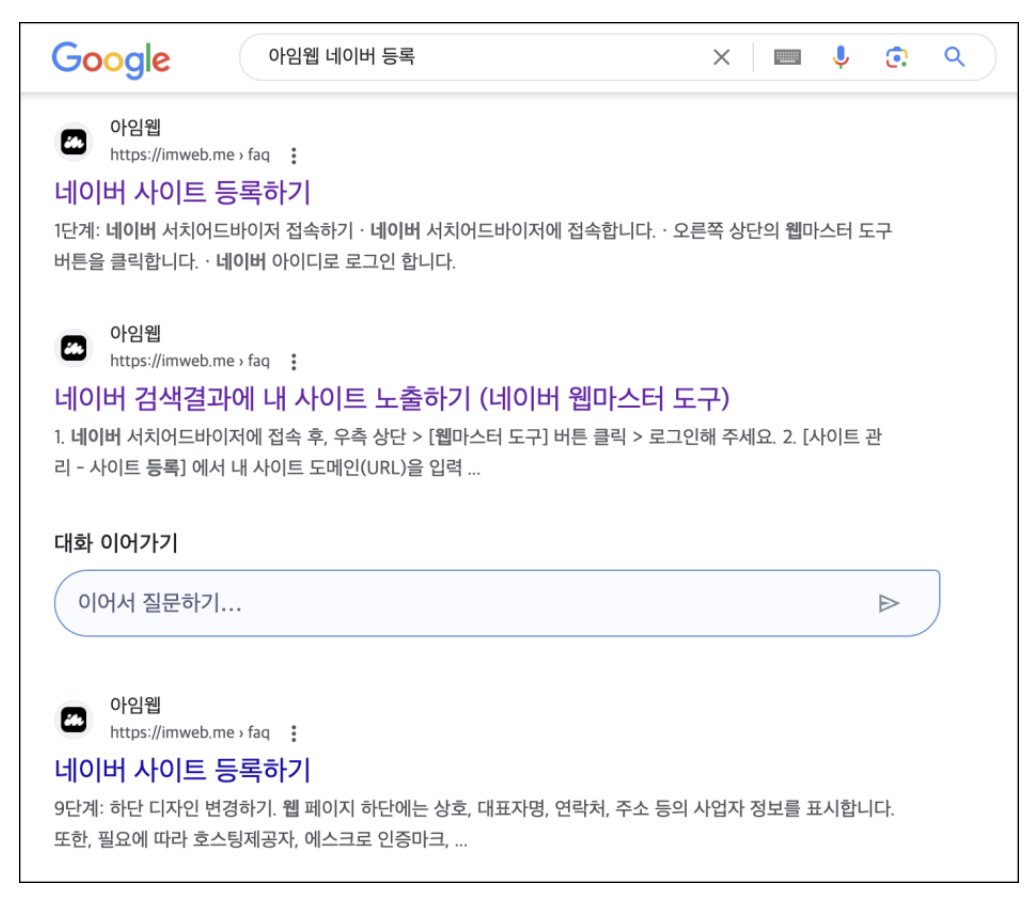This screenshot has height=904, width=1034.
Task: Open the Google logo homepage link
Action: tap(111, 59)
